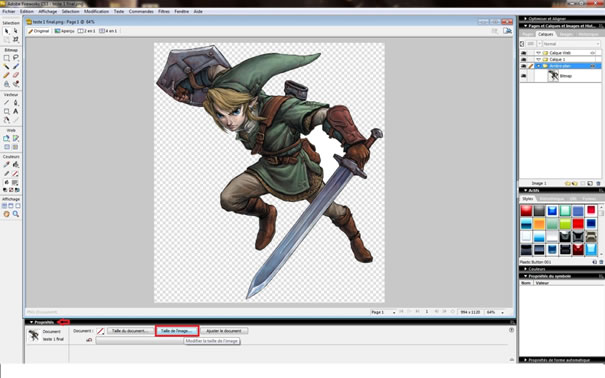Image resolution: width=605 pixels, height=378 pixels.
Task: Click the Taille de l'image button
Action: [x=177, y=331]
